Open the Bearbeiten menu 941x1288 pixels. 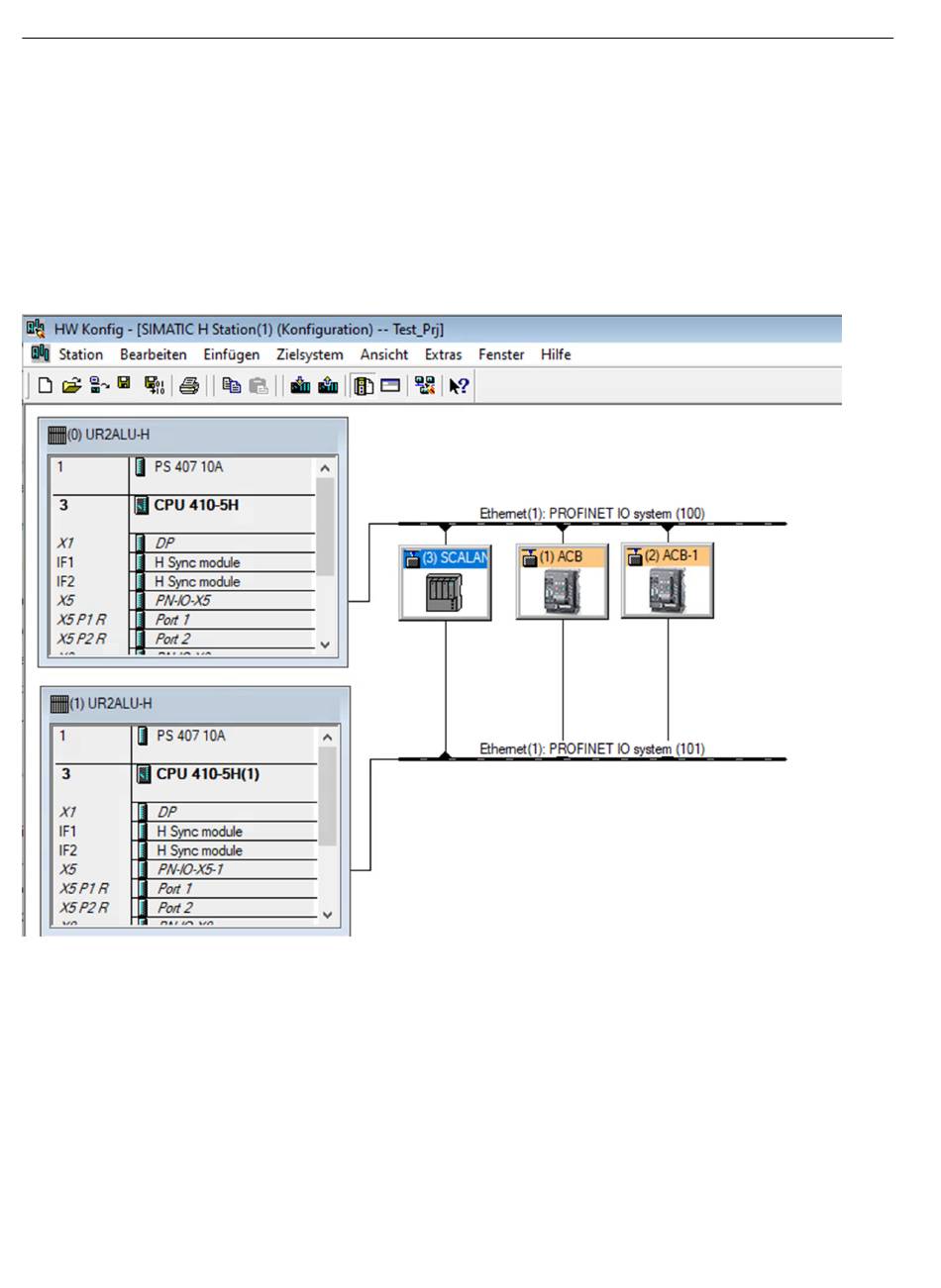(x=154, y=354)
